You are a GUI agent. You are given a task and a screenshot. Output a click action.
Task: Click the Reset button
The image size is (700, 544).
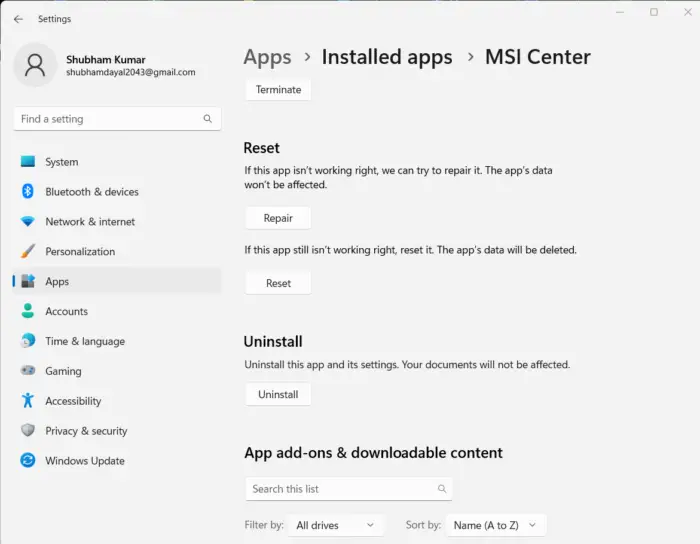point(278,283)
